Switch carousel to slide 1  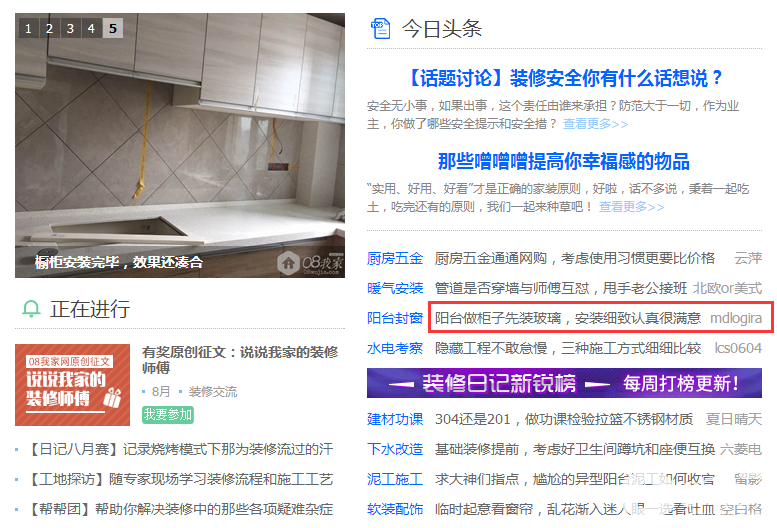tap(28, 28)
